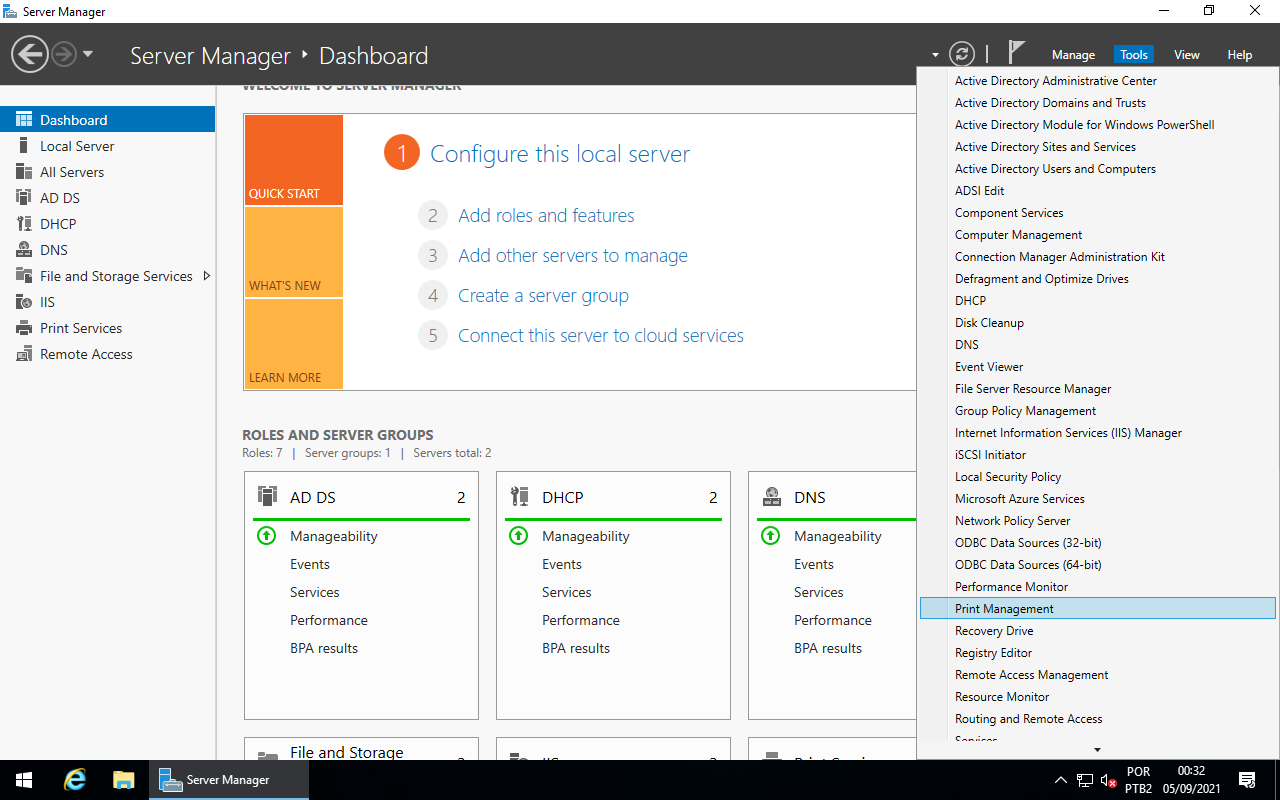Click the IIS icon in sidebar
The height and width of the screenshot is (800, 1280).
pyautogui.click(x=24, y=302)
